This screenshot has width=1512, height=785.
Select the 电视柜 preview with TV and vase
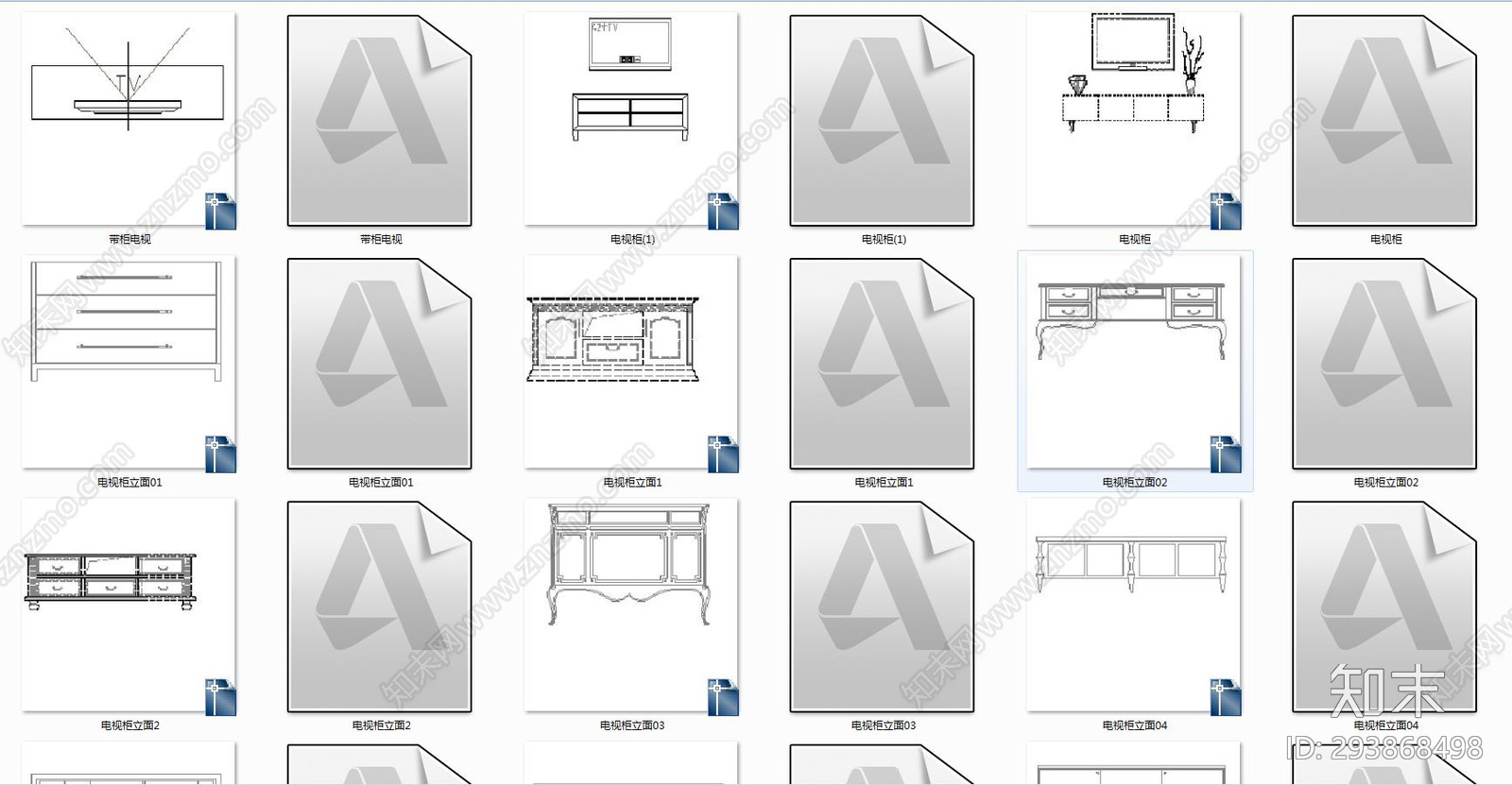(1134, 120)
